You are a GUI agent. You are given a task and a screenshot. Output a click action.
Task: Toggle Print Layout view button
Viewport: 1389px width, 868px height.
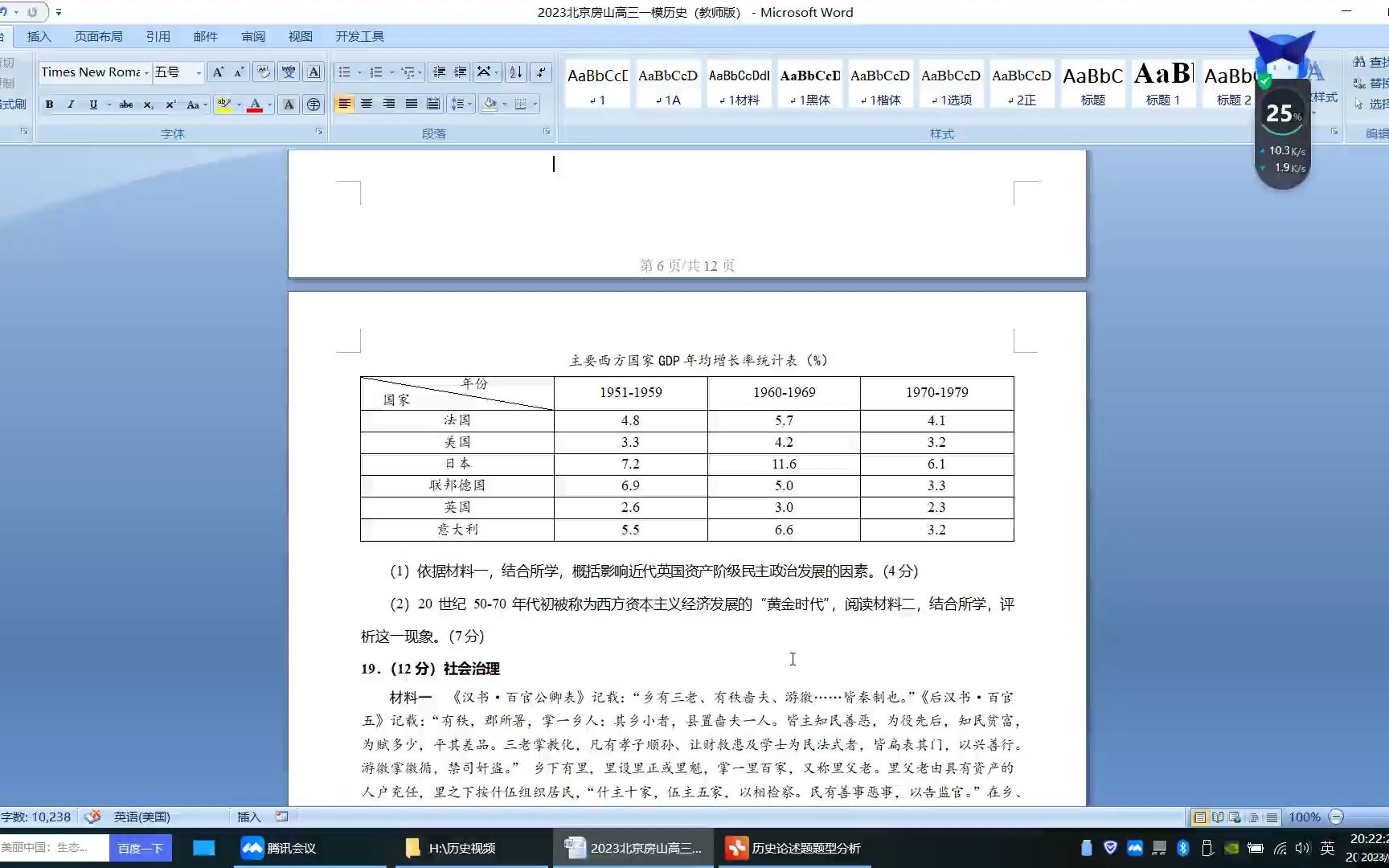click(x=1200, y=817)
